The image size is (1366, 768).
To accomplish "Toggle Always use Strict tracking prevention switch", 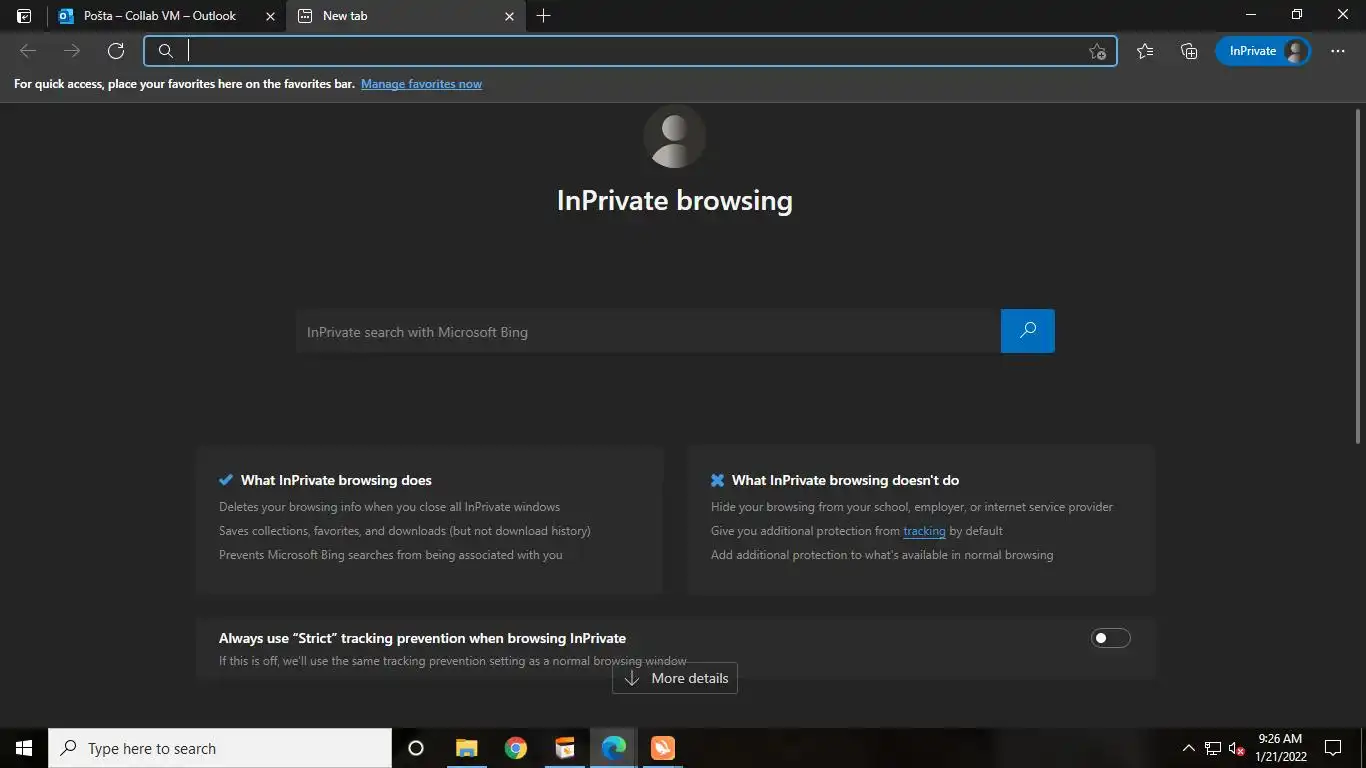I will pos(1110,638).
